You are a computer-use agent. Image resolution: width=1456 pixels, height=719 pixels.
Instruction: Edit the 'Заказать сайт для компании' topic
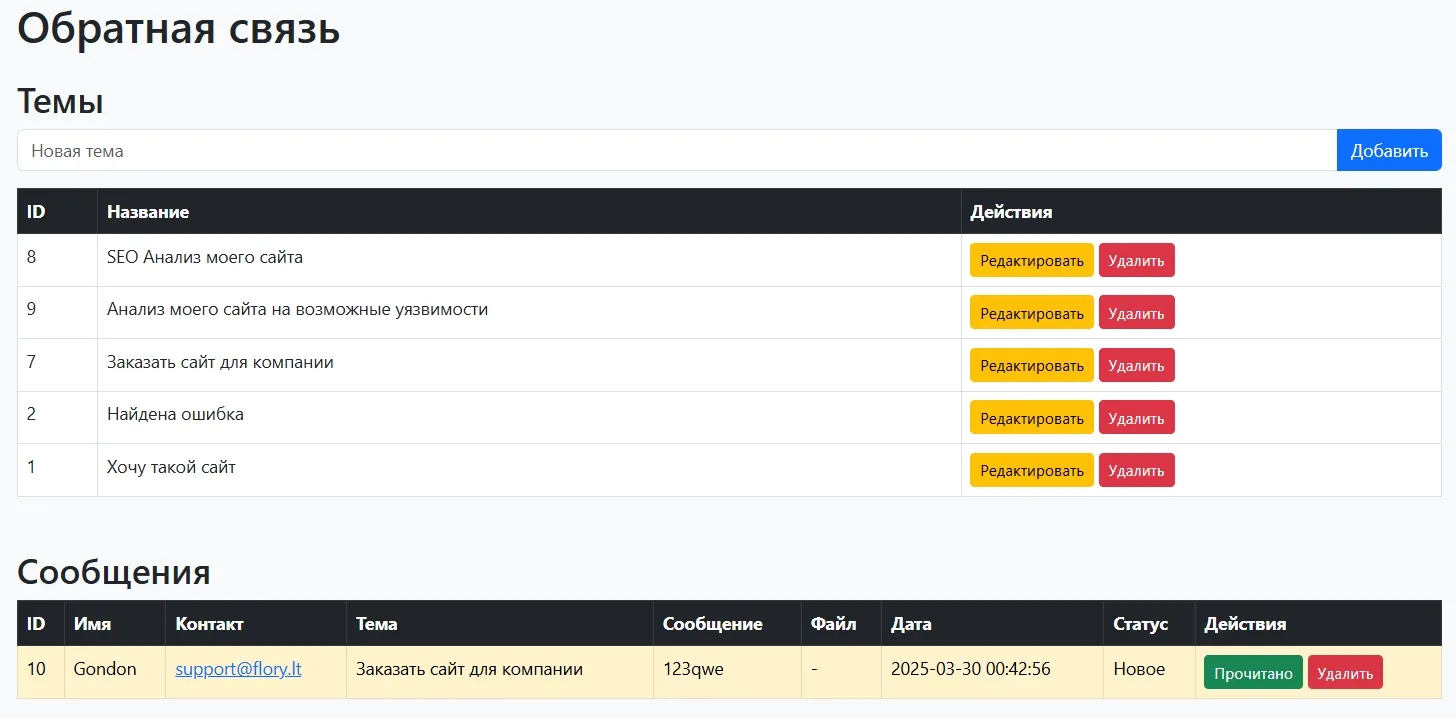[x=1031, y=366]
